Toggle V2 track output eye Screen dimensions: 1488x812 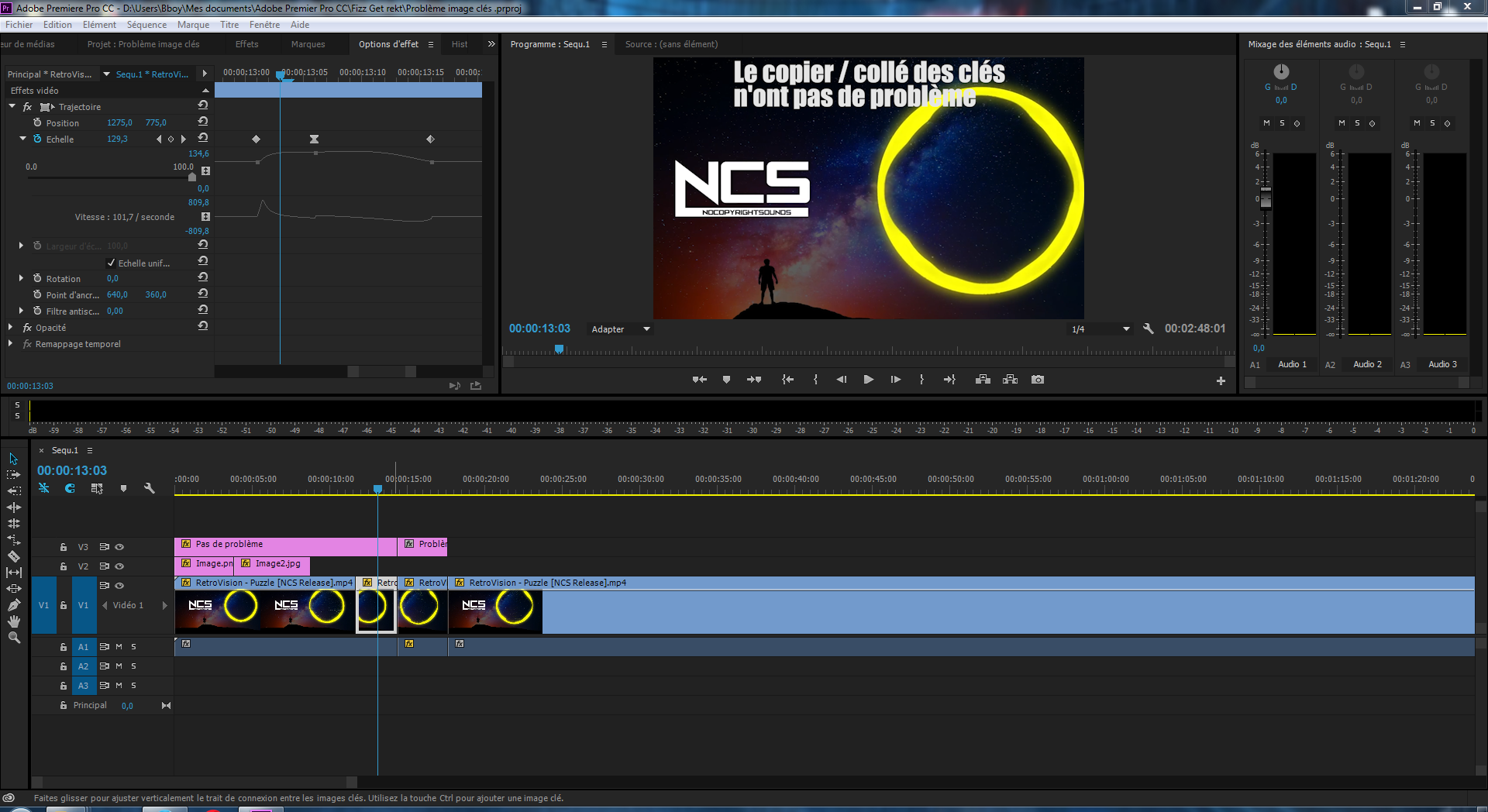(x=119, y=566)
